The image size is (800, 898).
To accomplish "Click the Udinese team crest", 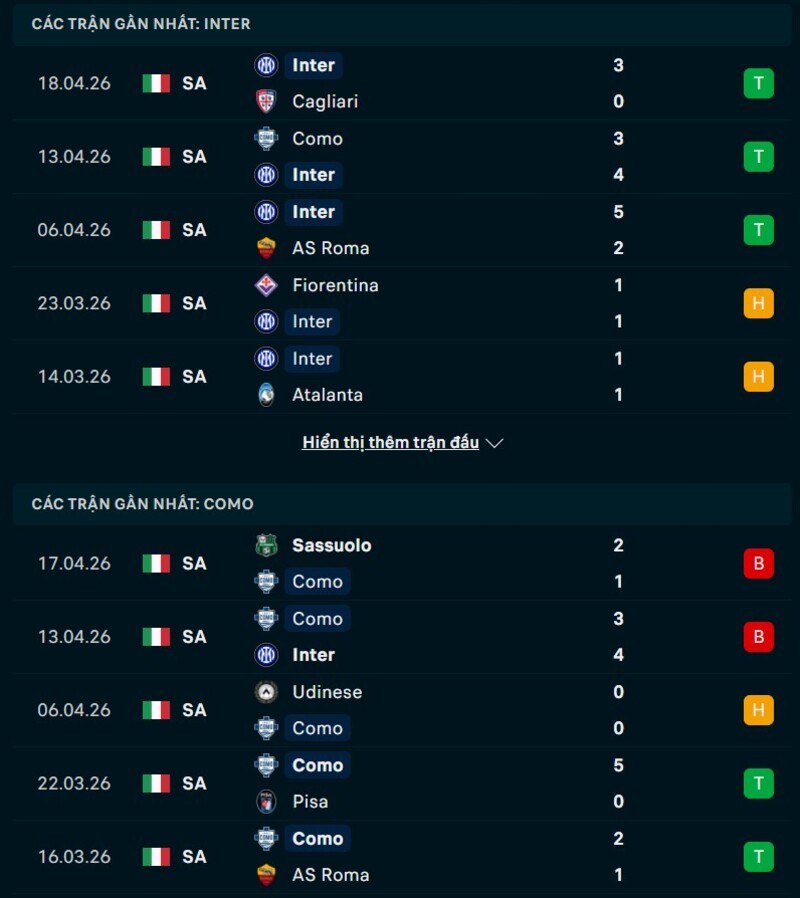I will pyautogui.click(x=265, y=691).
